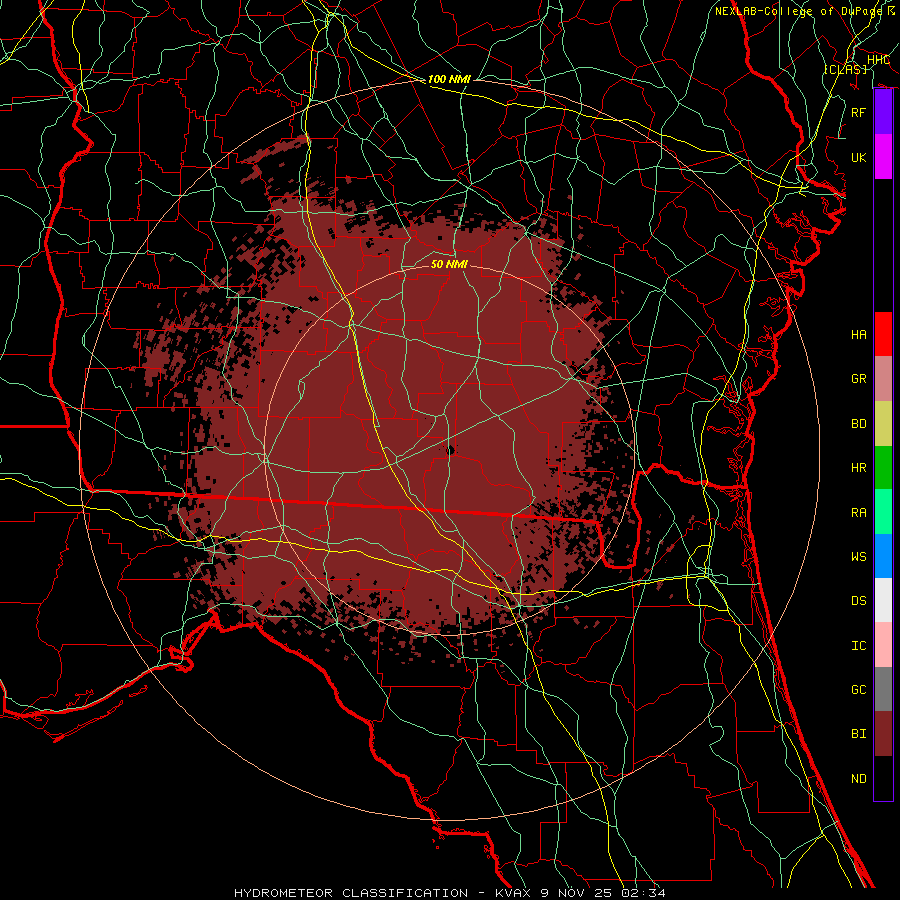900x900 pixels.
Task: Click the 'HA' legend label
Action: tap(858, 334)
